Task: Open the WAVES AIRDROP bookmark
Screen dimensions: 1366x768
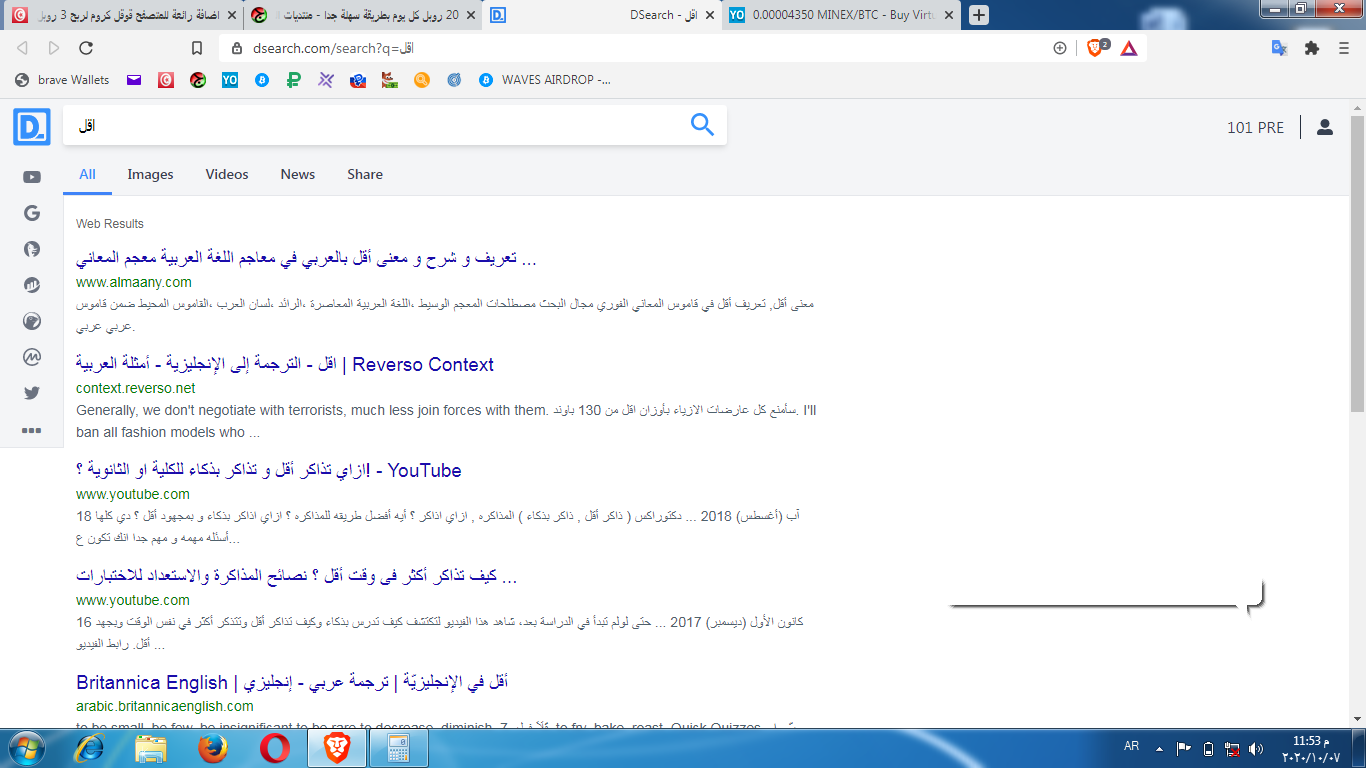Action: point(545,80)
